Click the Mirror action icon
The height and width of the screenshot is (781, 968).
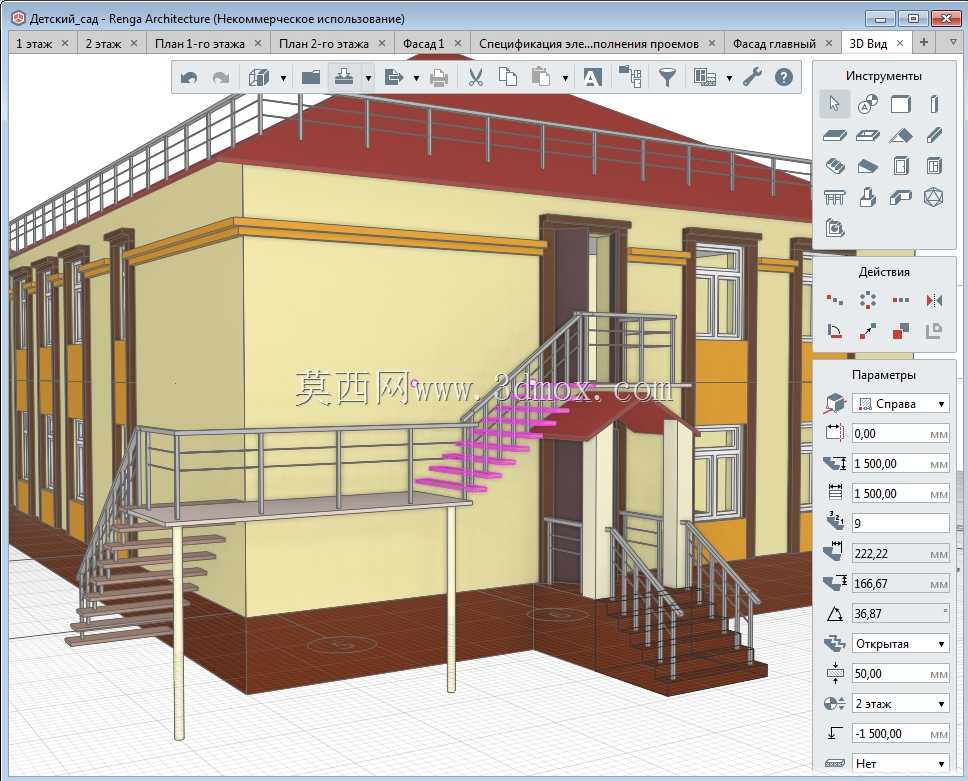coord(934,300)
